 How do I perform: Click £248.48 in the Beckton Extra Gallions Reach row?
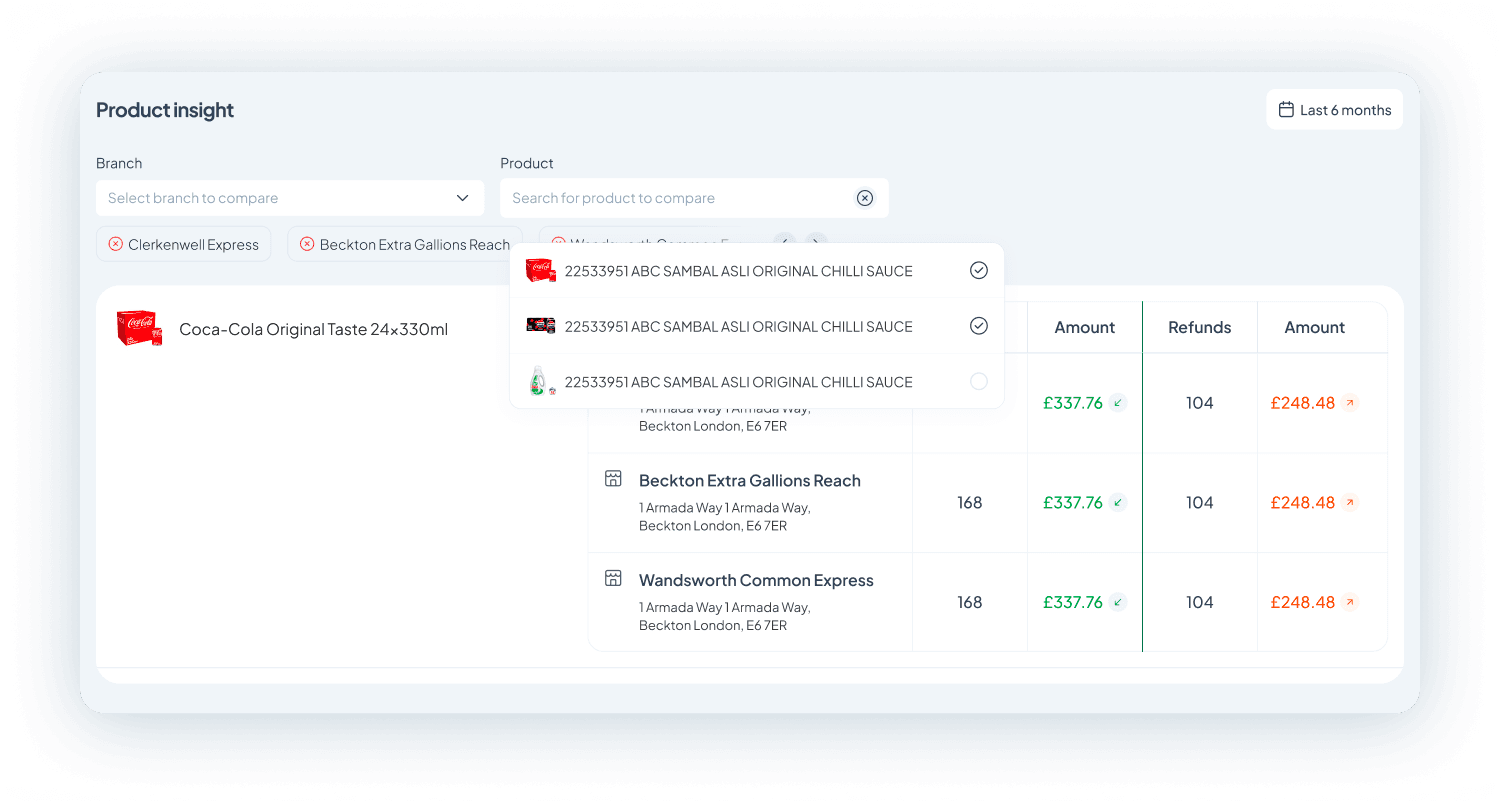pyautogui.click(x=1303, y=503)
